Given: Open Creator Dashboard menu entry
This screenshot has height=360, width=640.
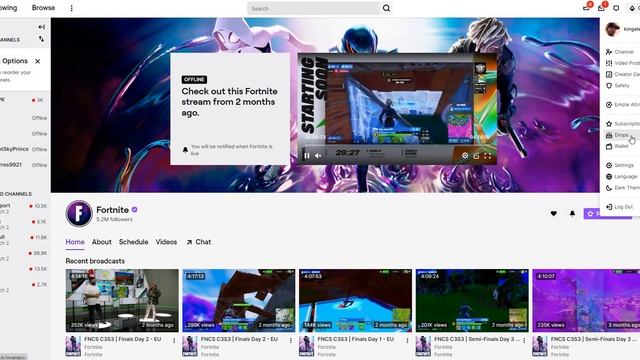Looking at the screenshot, I should pyautogui.click(x=622, y=74).
